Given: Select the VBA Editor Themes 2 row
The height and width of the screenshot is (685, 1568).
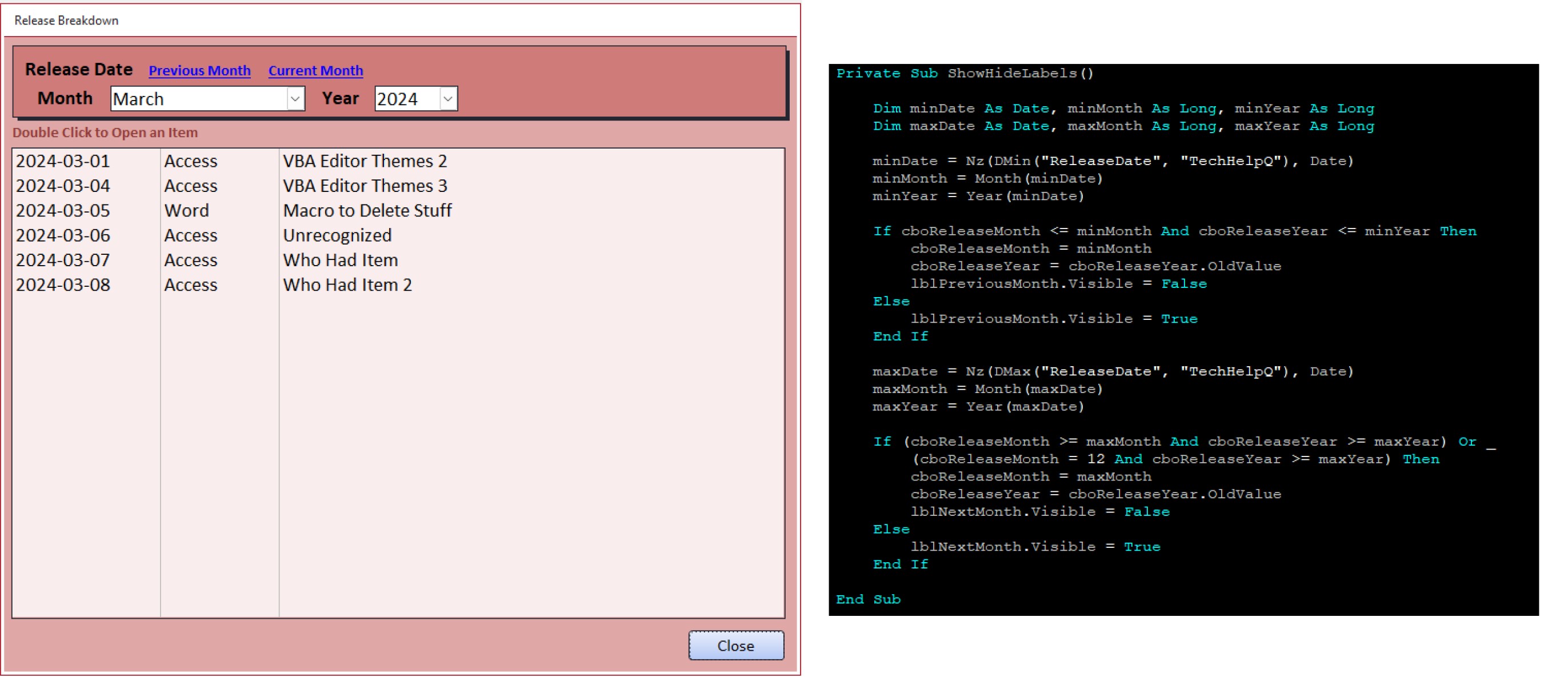Looking at the screenshot, I should [x=365, y=161].
